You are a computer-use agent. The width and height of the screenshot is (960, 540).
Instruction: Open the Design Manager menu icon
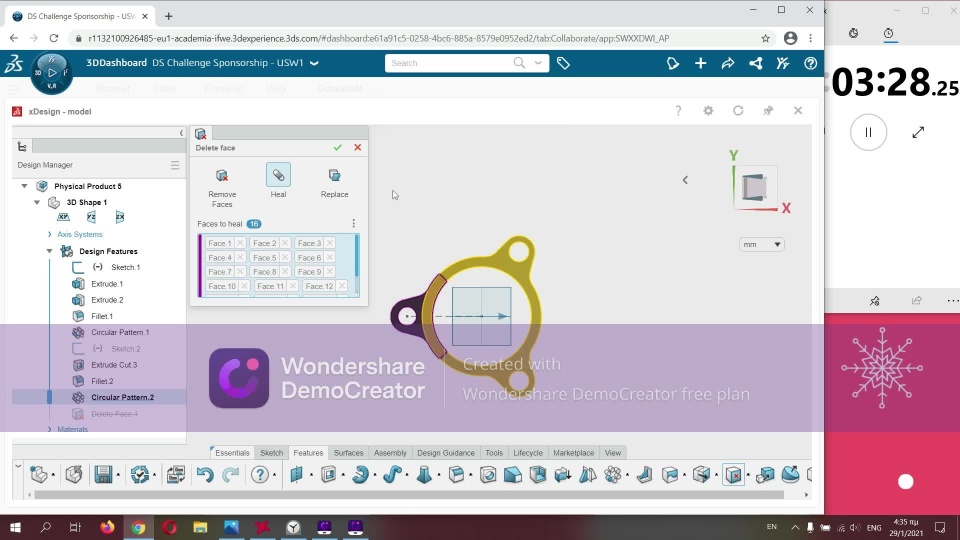pos(175,165)
